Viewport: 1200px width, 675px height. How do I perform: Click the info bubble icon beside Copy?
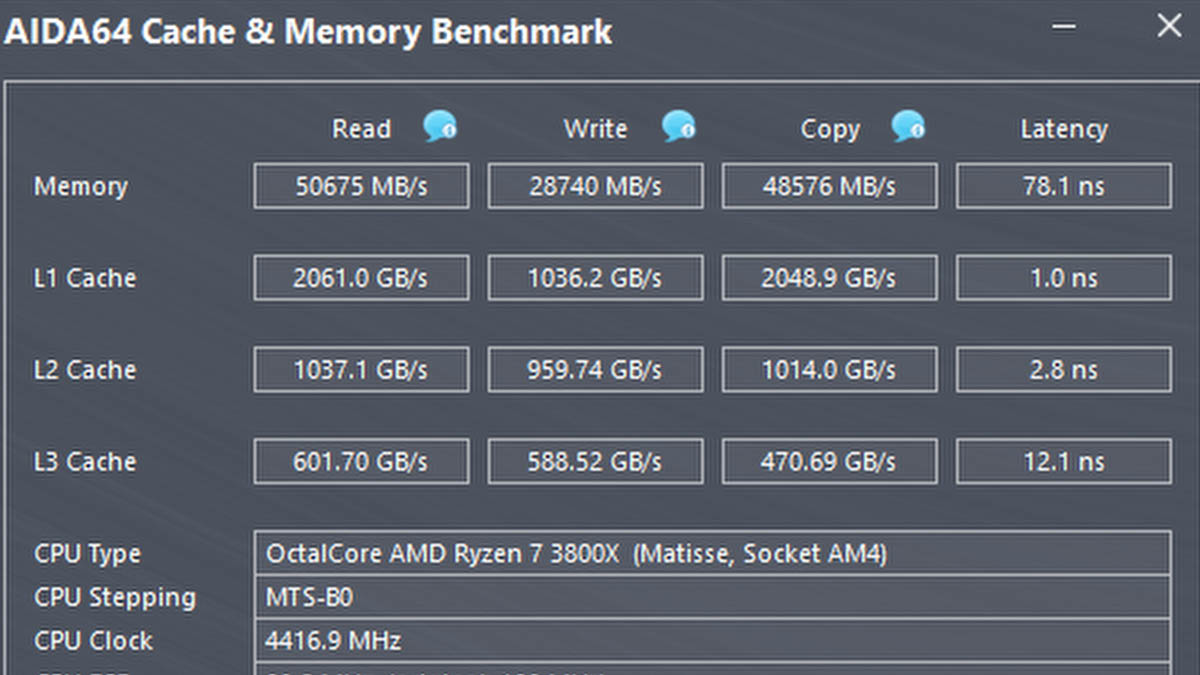pyautogui.click(x=908, y=127)
